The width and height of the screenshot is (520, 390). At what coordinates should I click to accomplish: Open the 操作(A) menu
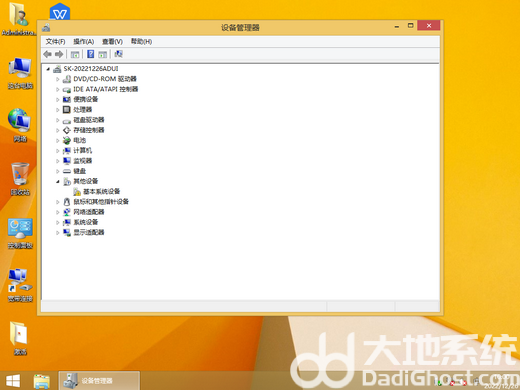pos(84,42)
